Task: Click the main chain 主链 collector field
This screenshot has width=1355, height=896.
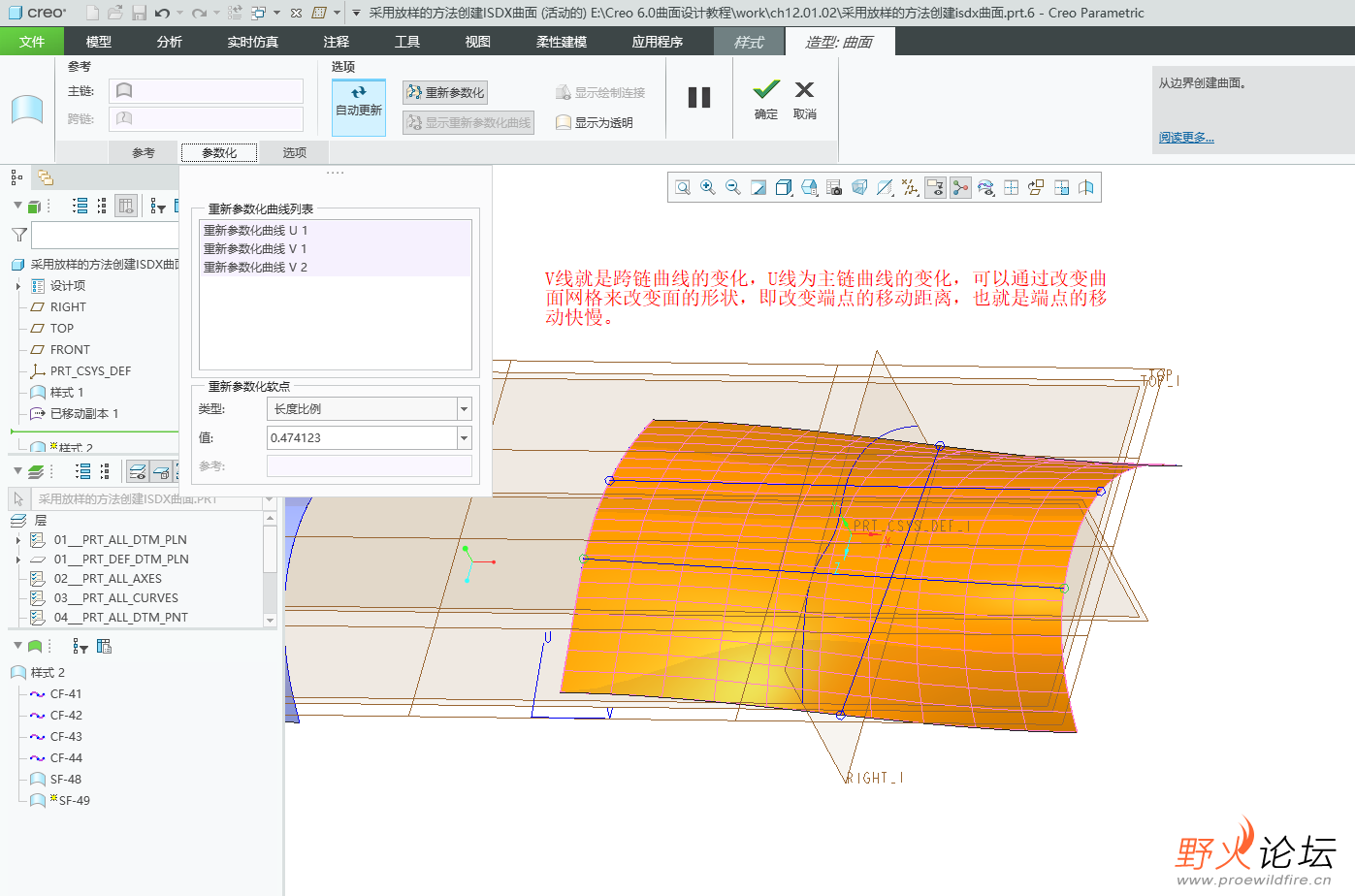Action: click(207, 90)
